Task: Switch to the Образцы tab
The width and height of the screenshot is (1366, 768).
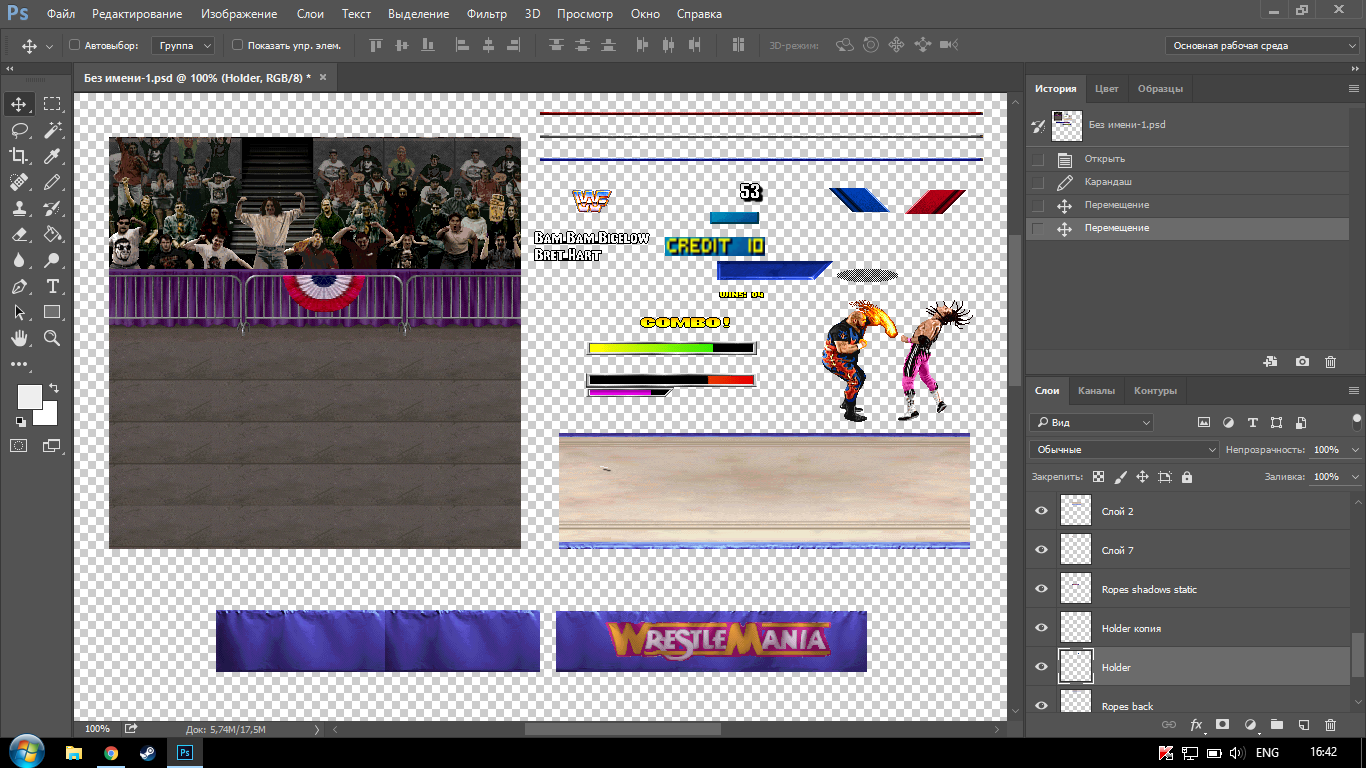Action: coord(1160,88)
